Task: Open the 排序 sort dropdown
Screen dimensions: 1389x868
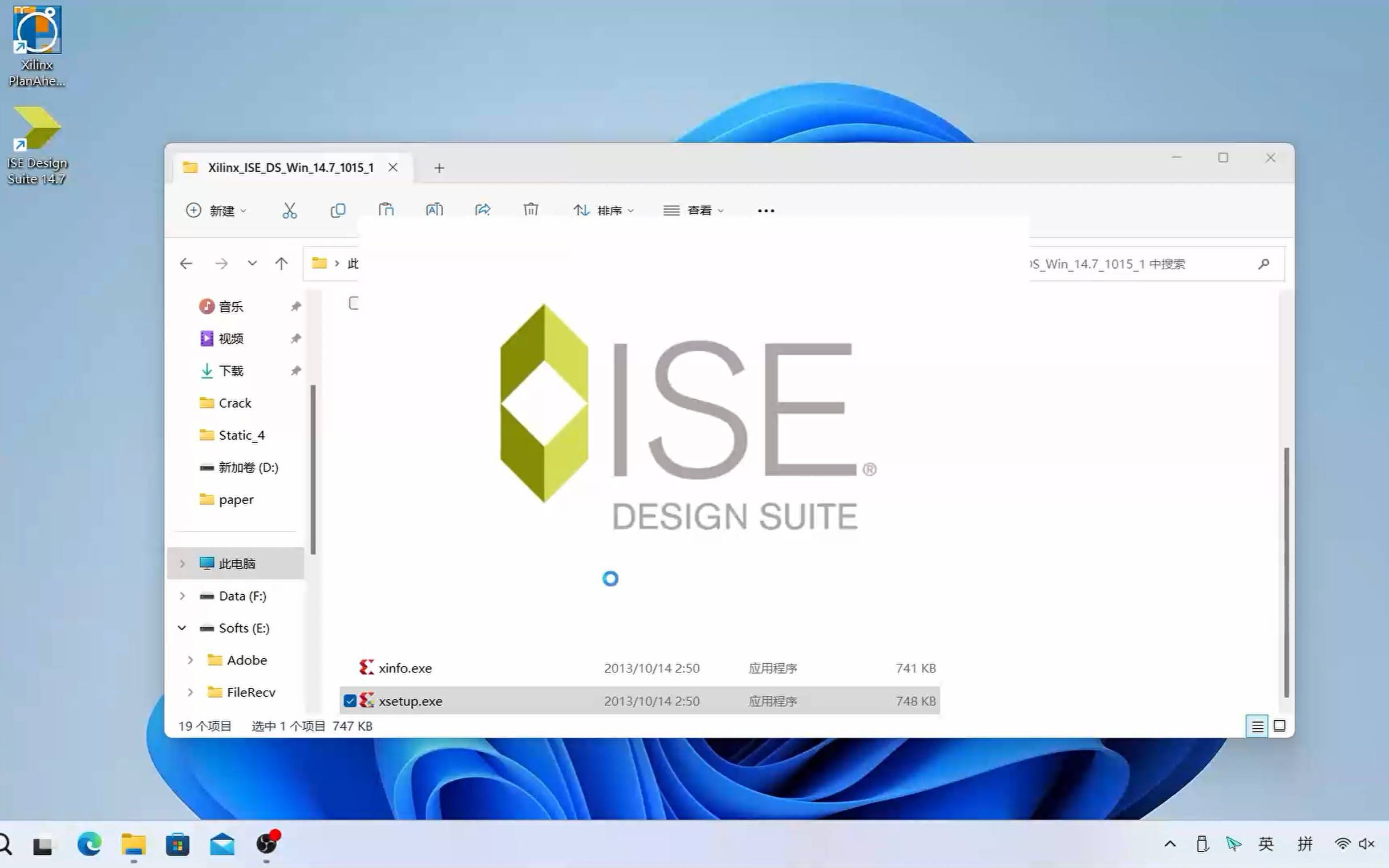Action: (603, 210)
